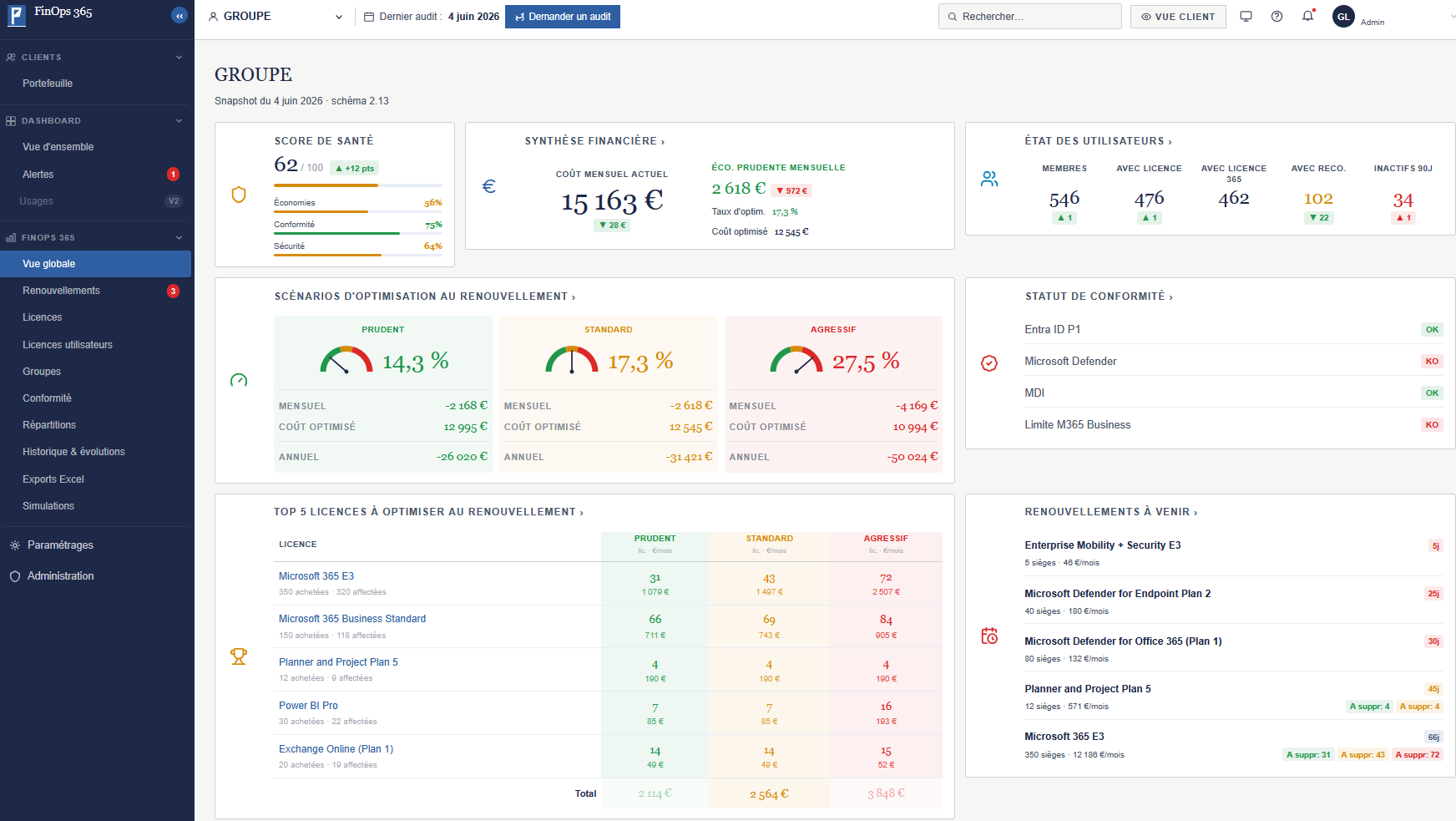
Task: Expand the Statut de conformité details
Action: (x=1099, y=296)
